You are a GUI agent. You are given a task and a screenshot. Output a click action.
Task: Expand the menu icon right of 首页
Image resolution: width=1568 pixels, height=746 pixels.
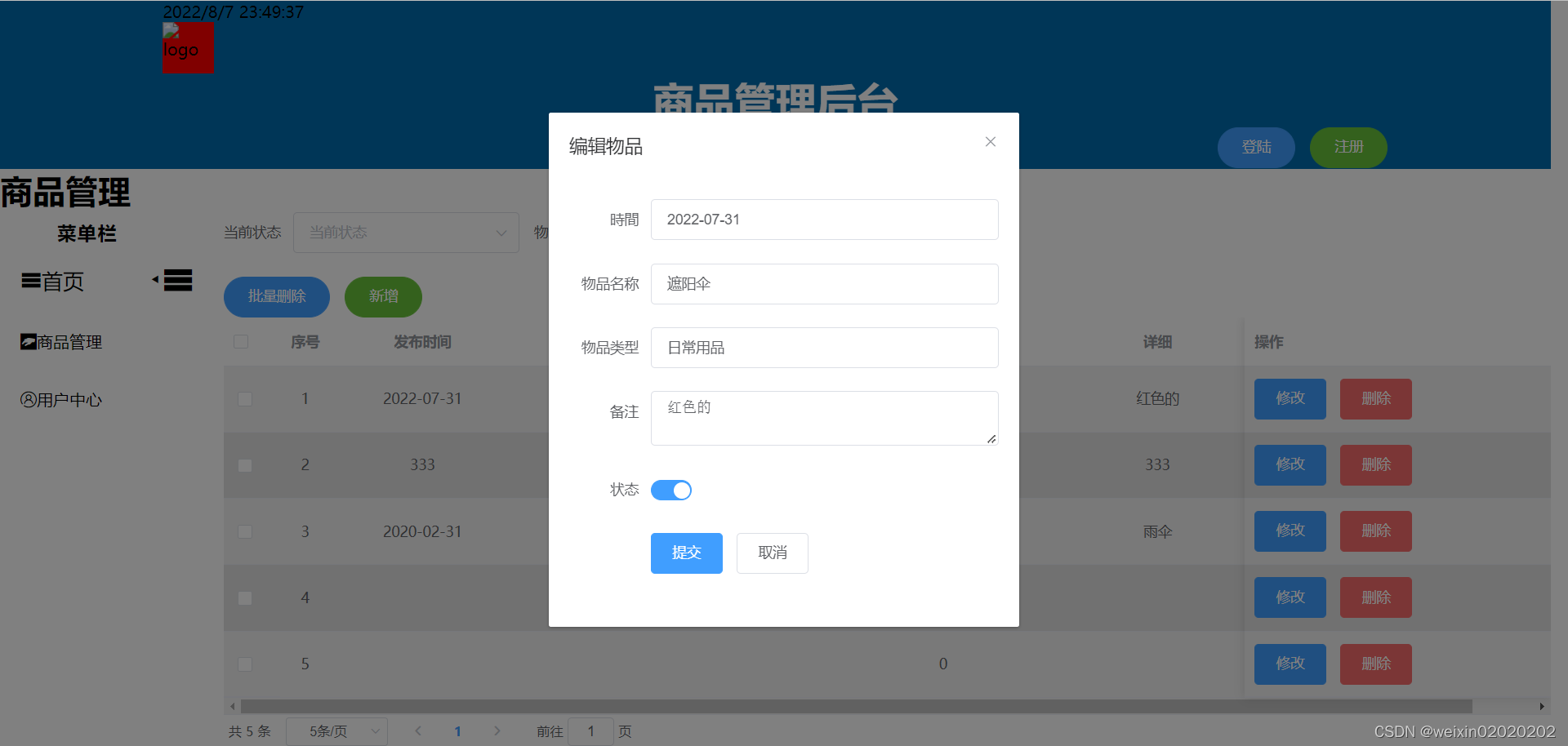click(x=177, y=280)
